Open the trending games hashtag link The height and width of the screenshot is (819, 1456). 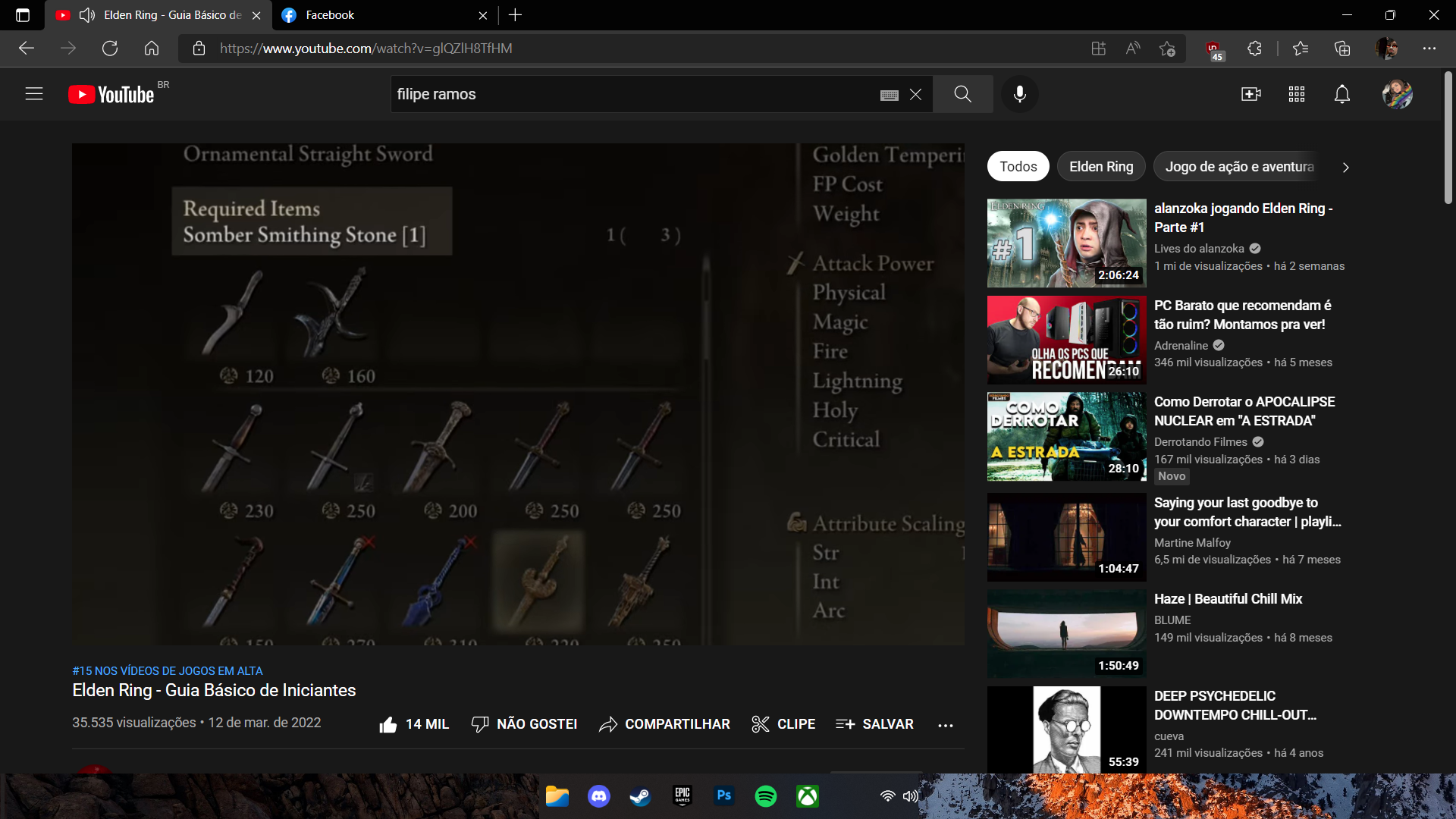[x=168, y=671]
